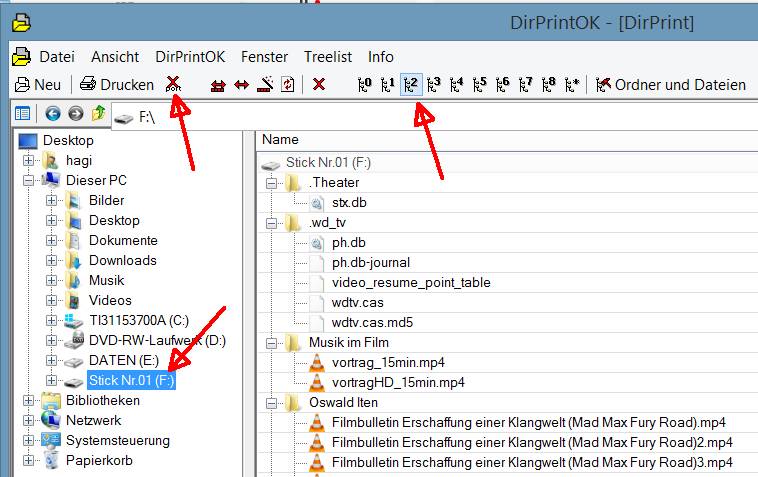
Task: Expand the Dokumente folder node
Action: pyautogui.click(x=51, y=240)
